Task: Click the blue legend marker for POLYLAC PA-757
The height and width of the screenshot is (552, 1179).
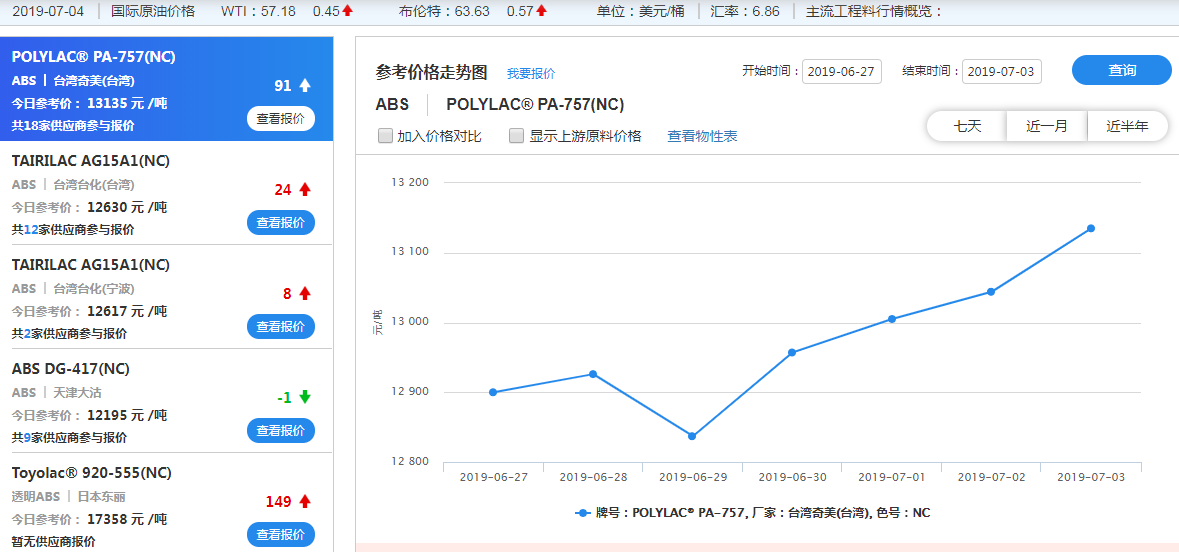Action: [x=583, y=513]
